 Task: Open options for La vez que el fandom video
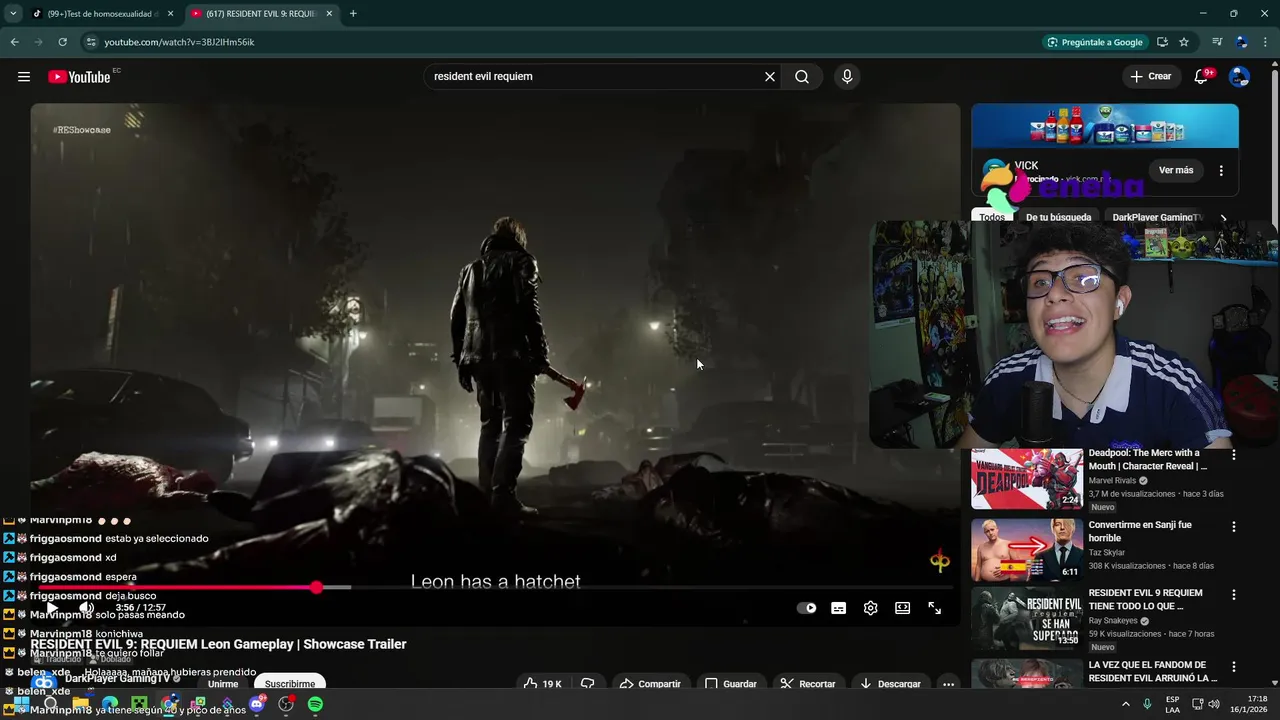click(x=1233, y=666)
